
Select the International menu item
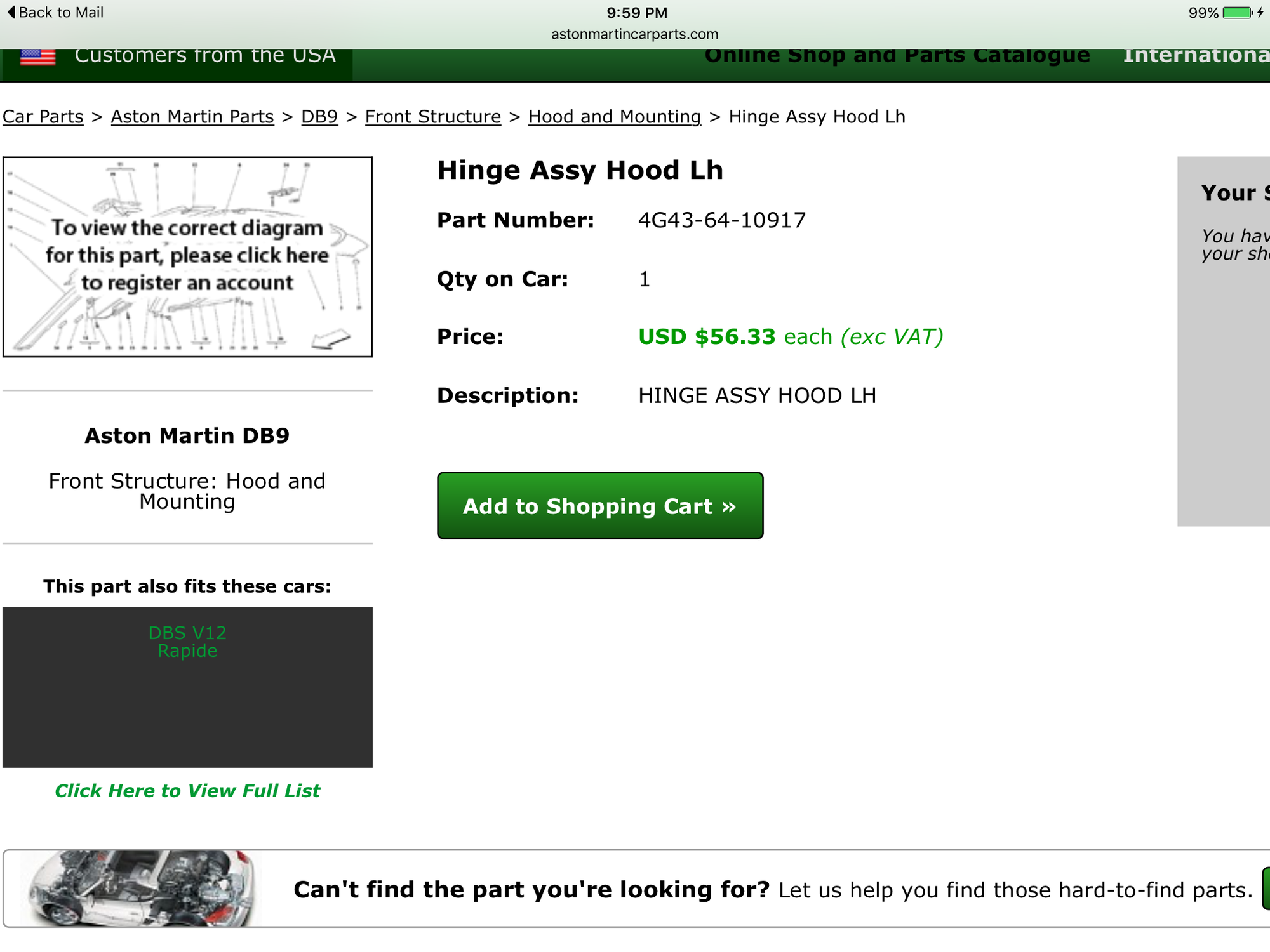1196,56
